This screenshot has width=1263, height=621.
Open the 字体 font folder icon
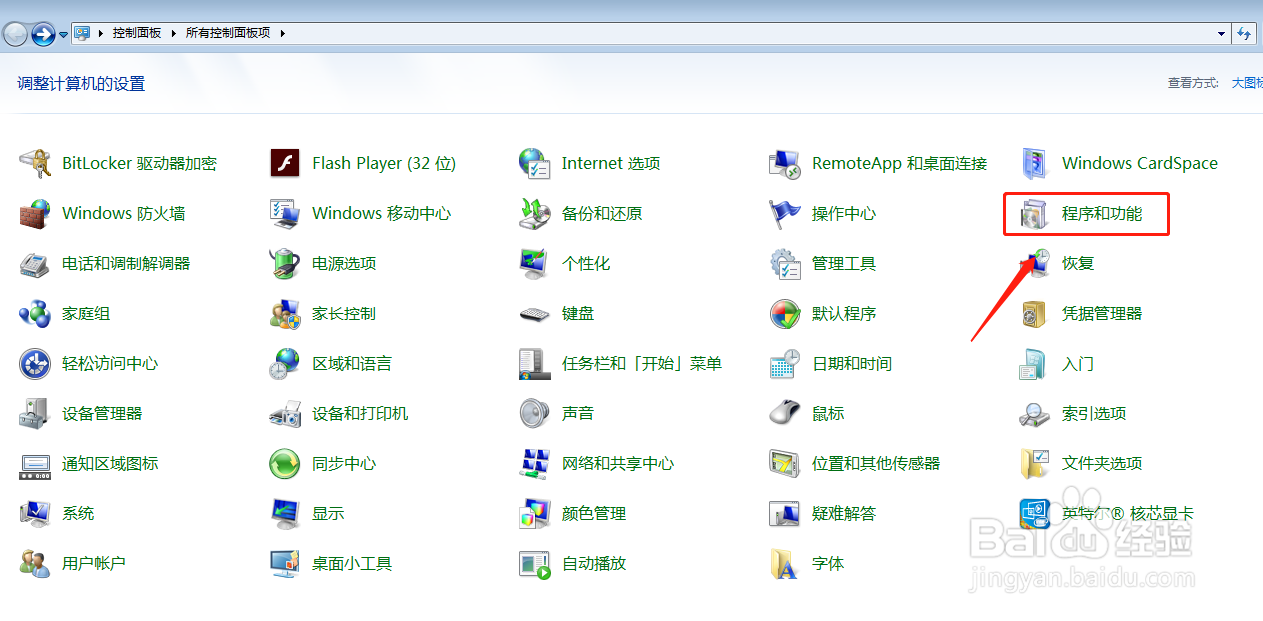(785, 563)
